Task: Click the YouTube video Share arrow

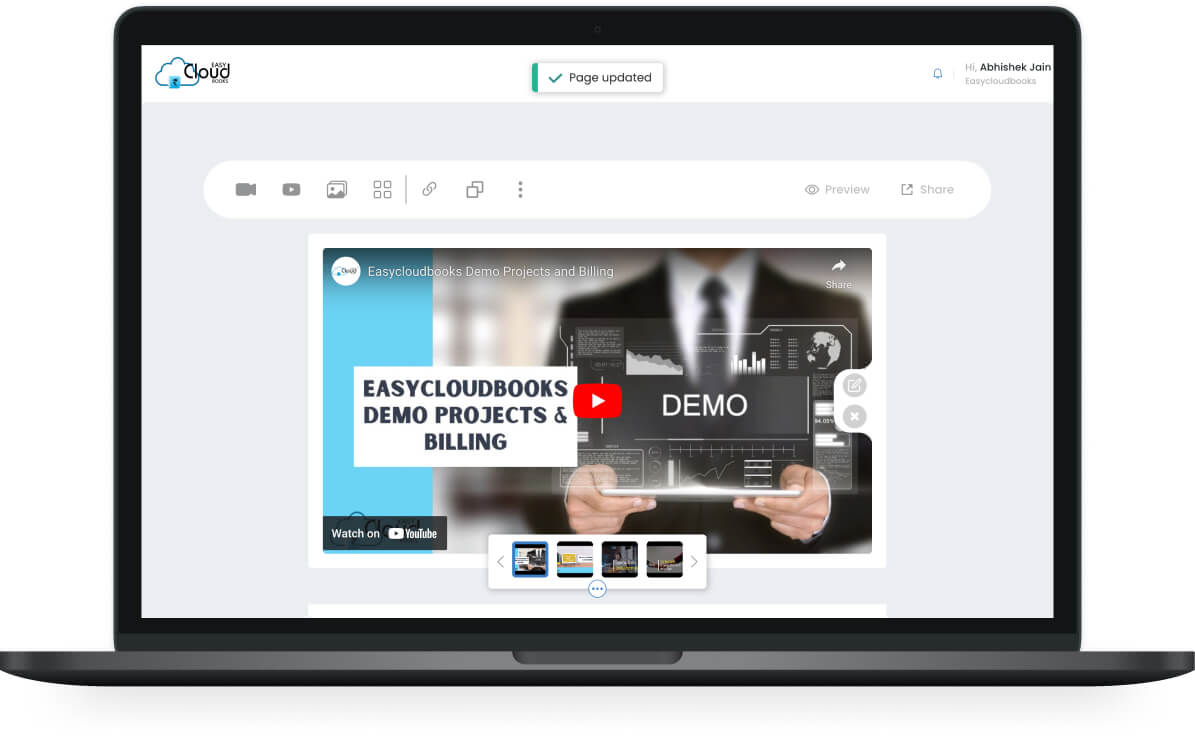Action: [x=838, y=274]
